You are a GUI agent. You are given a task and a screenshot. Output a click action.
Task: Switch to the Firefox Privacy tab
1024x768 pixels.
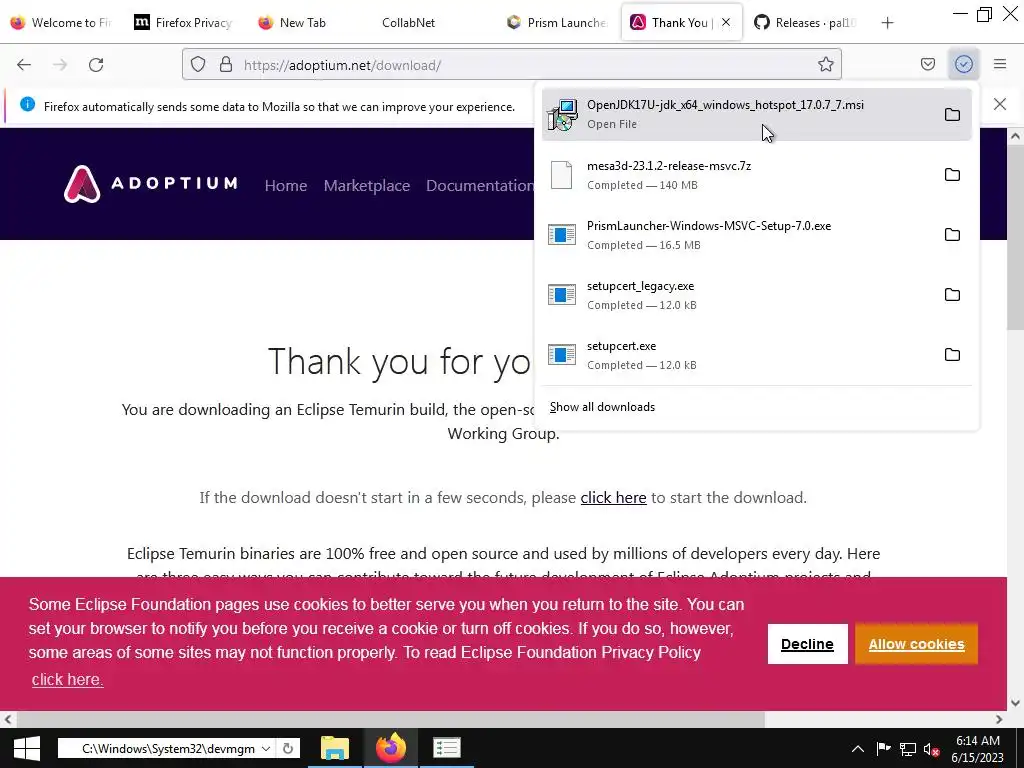(x=184, y=23)
